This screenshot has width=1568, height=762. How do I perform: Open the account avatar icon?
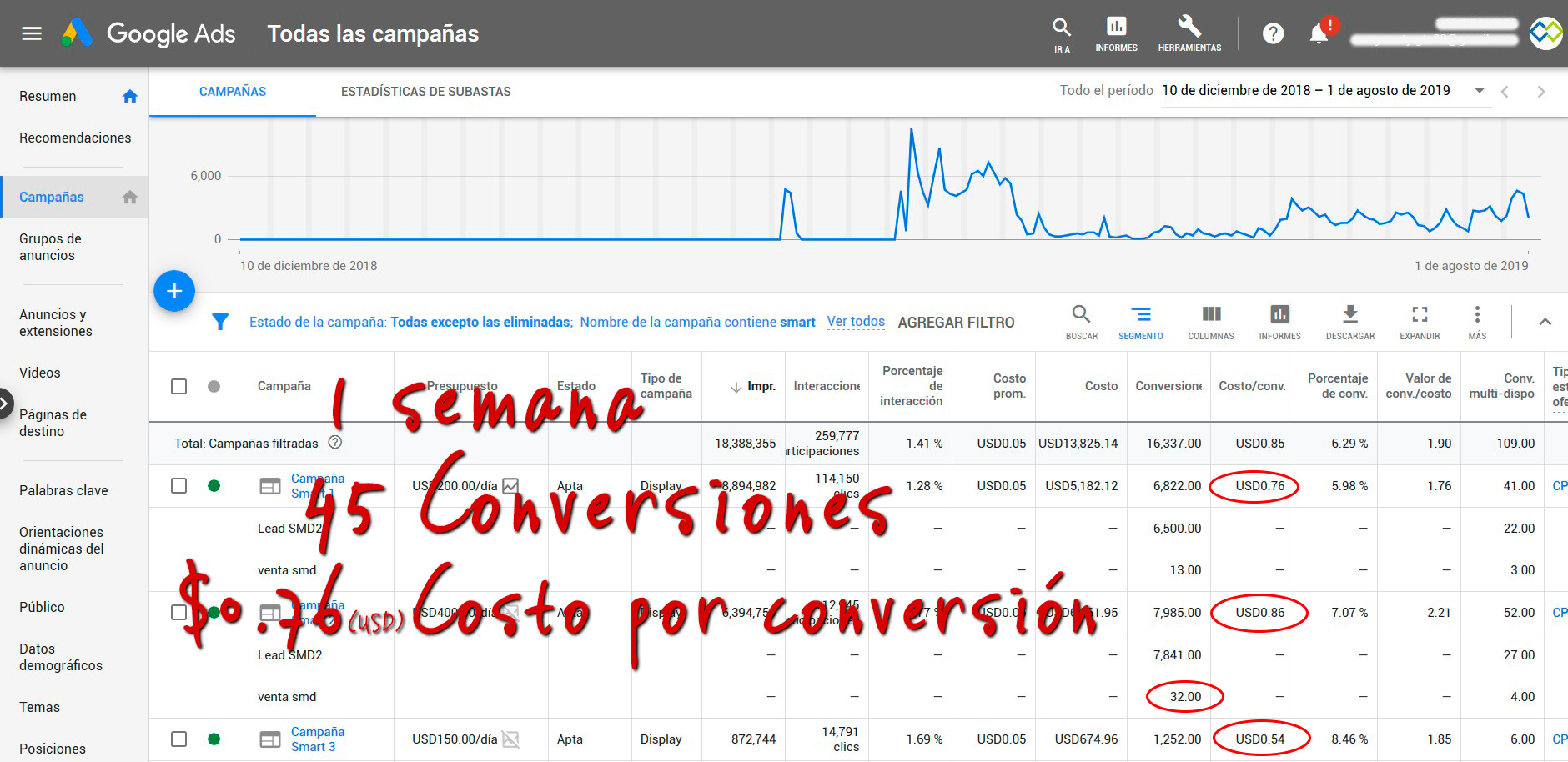click(x=1545, y=33)
